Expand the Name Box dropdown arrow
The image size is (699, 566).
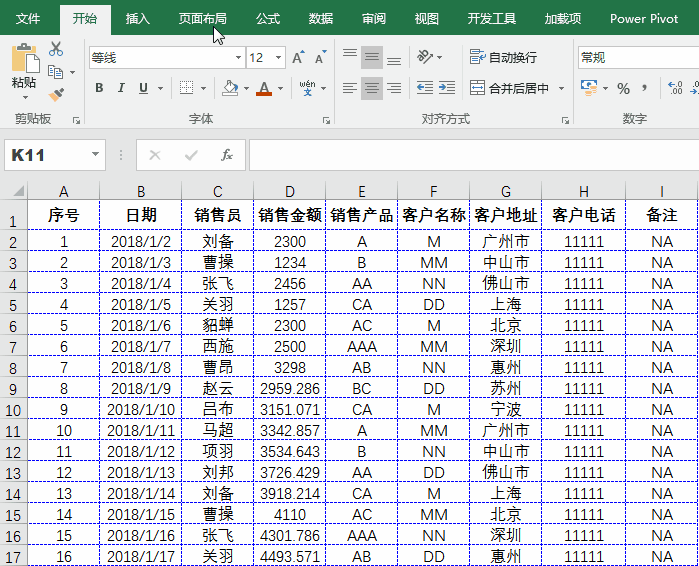[x=96, y=155]
